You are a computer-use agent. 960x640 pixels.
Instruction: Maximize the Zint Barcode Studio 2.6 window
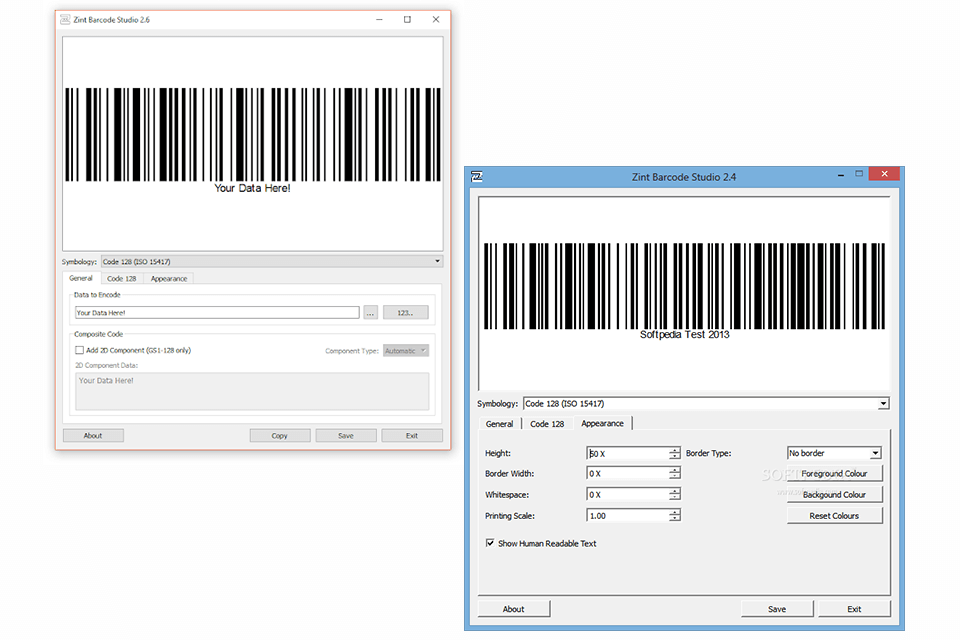tap(407, 20)
